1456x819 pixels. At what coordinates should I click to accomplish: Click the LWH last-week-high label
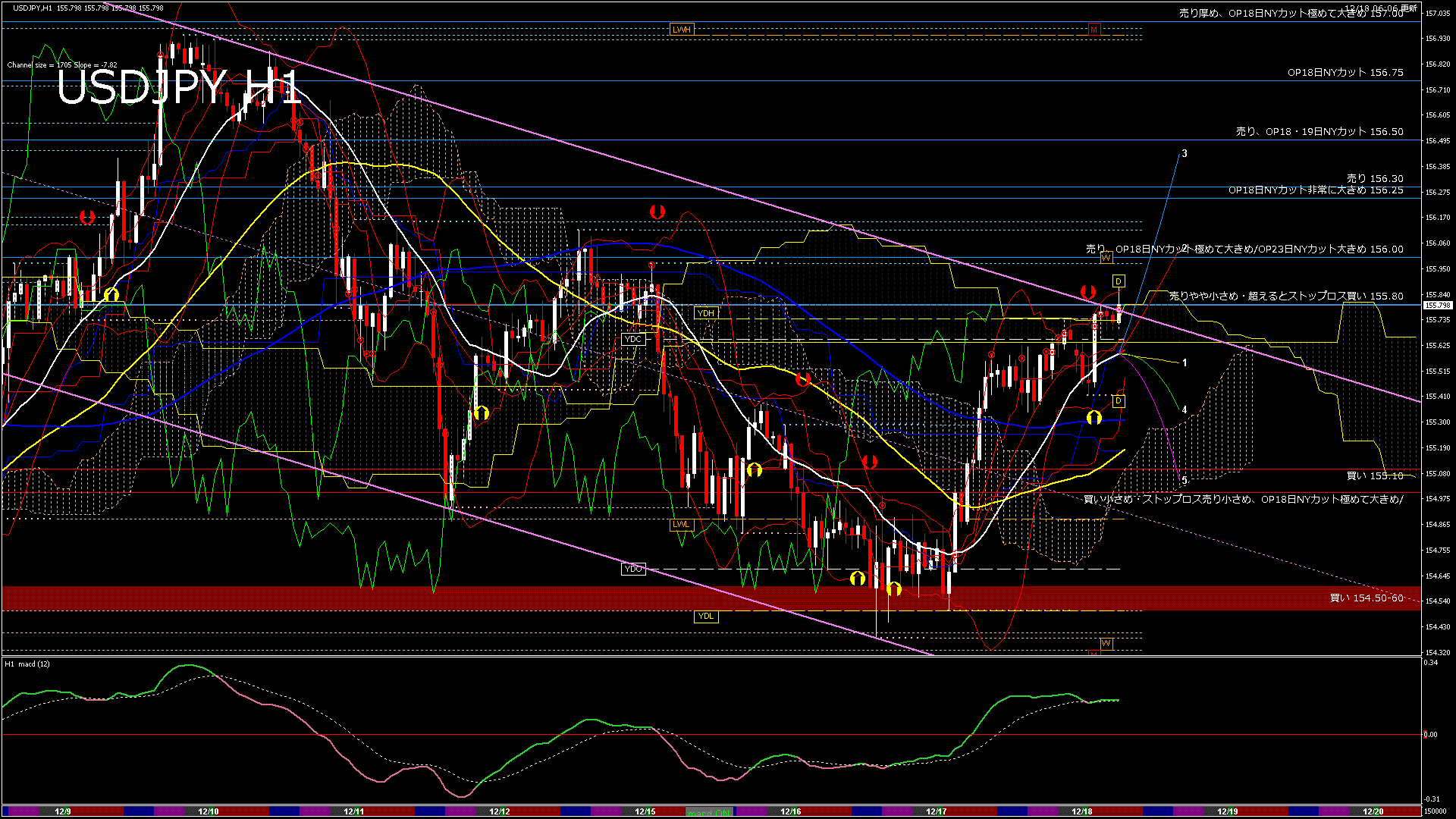tap(682, 30)
